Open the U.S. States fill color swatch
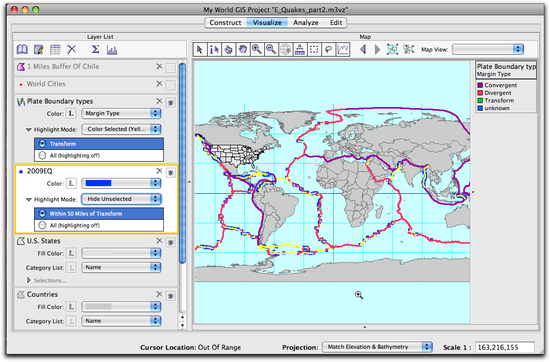This screenshot has width=550, height=362. pyautogui.click(x=121, y=253)
